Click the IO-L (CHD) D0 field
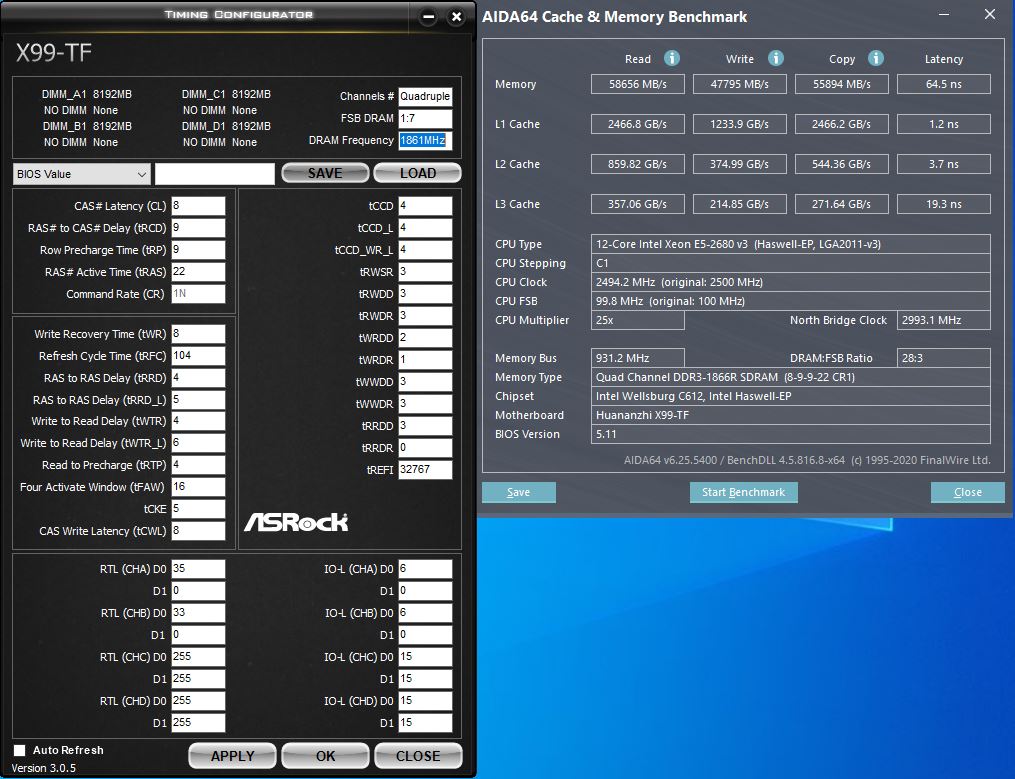The height and width of the screenshot is (779, 1015). [x=425, y=701]
